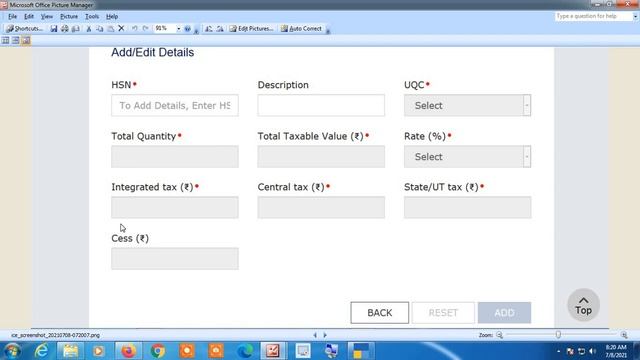Screen dimensions: 640x360
Task: Click the Rotate Right icon
Action: click(x=220, y=29)
